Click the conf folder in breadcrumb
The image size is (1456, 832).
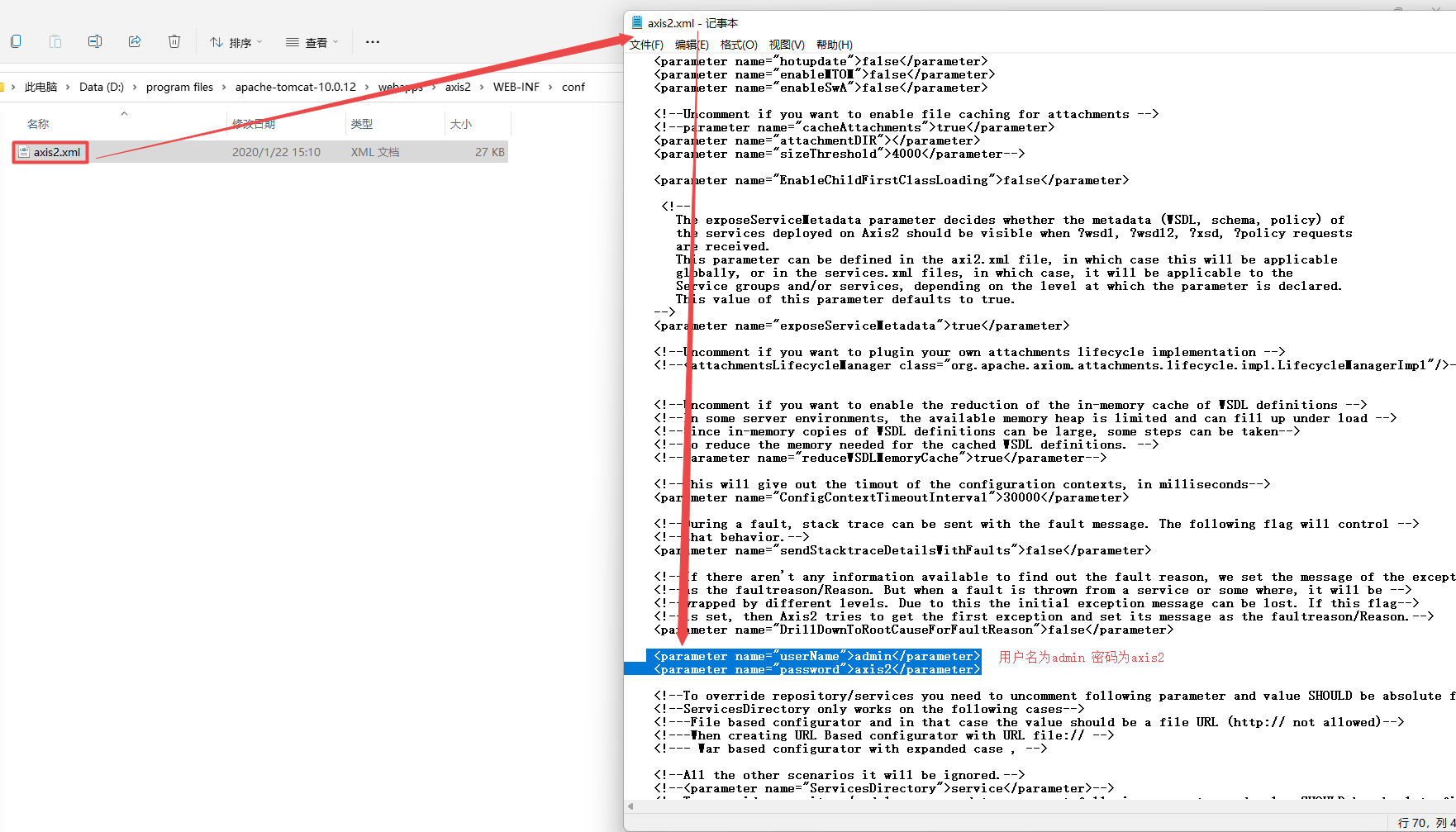tap(573, 87)
